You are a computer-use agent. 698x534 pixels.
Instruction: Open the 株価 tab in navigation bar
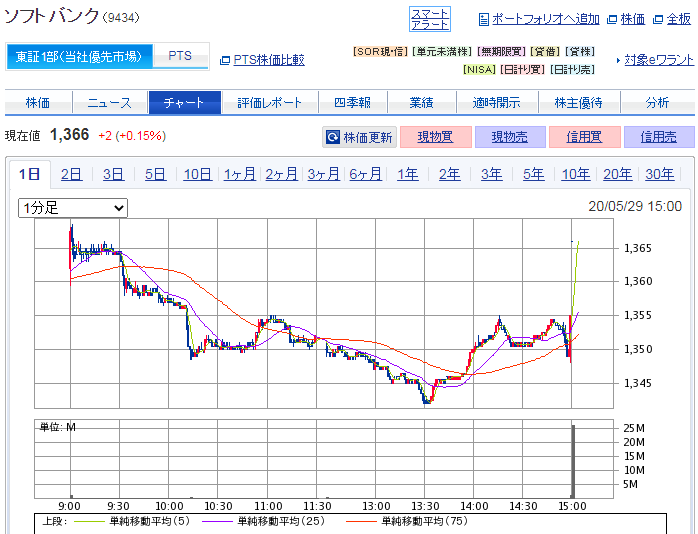point(38,103)
